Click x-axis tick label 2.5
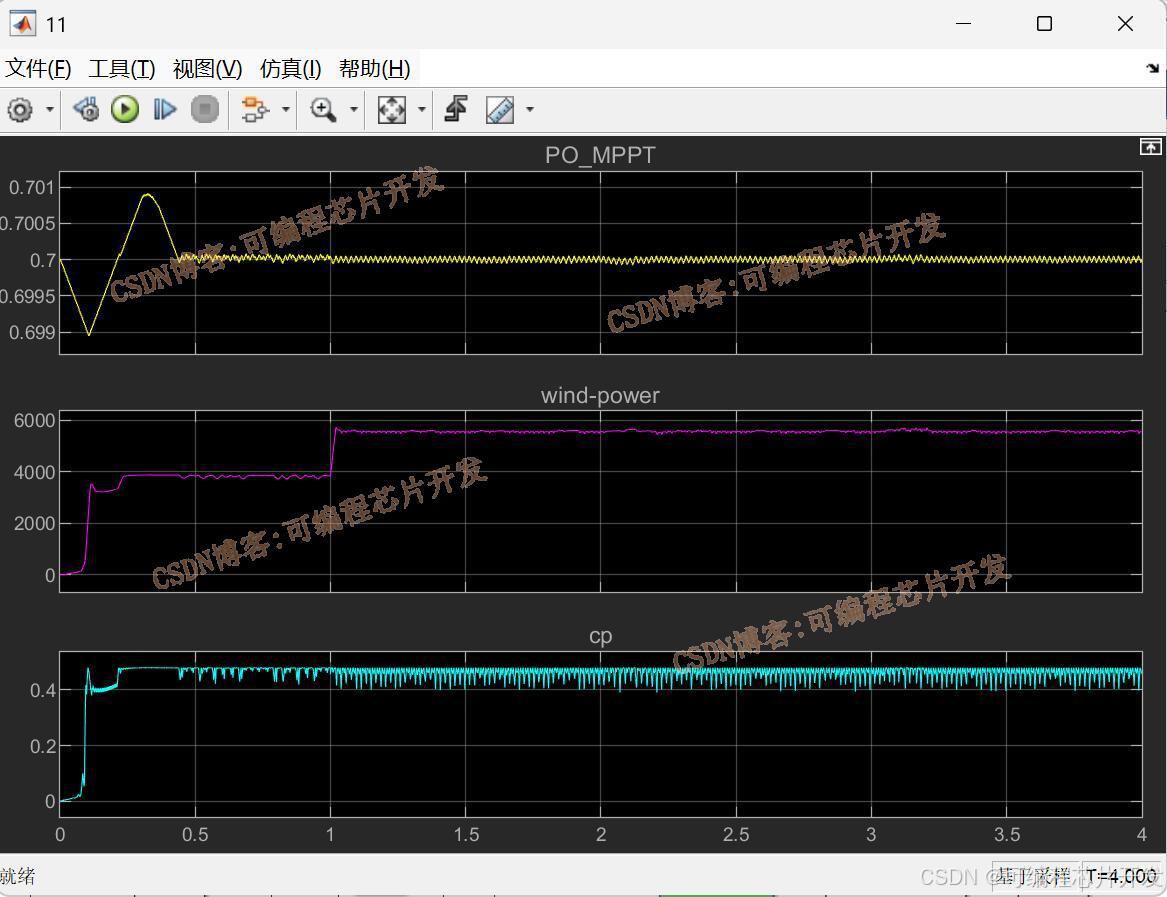Viewport: 1167px width, 897px height. [736, 834]
